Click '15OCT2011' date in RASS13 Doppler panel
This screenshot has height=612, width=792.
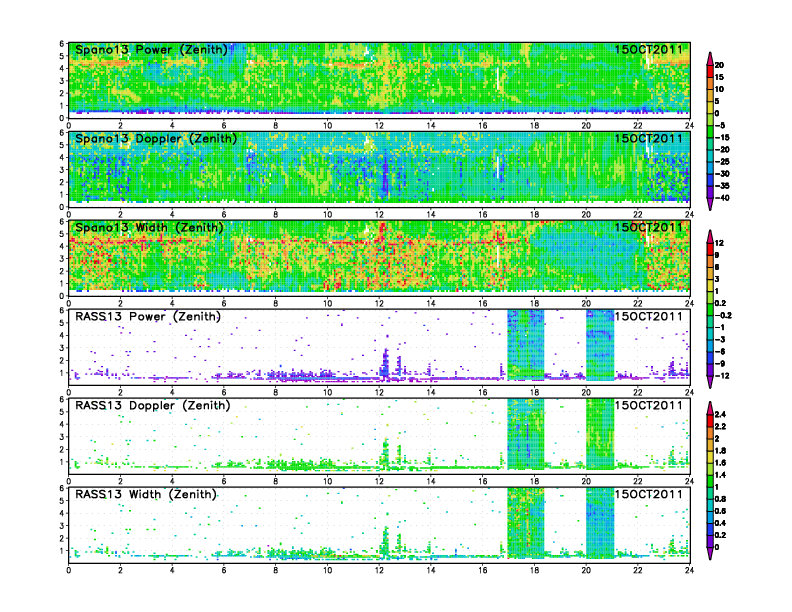tap(649, 405)
